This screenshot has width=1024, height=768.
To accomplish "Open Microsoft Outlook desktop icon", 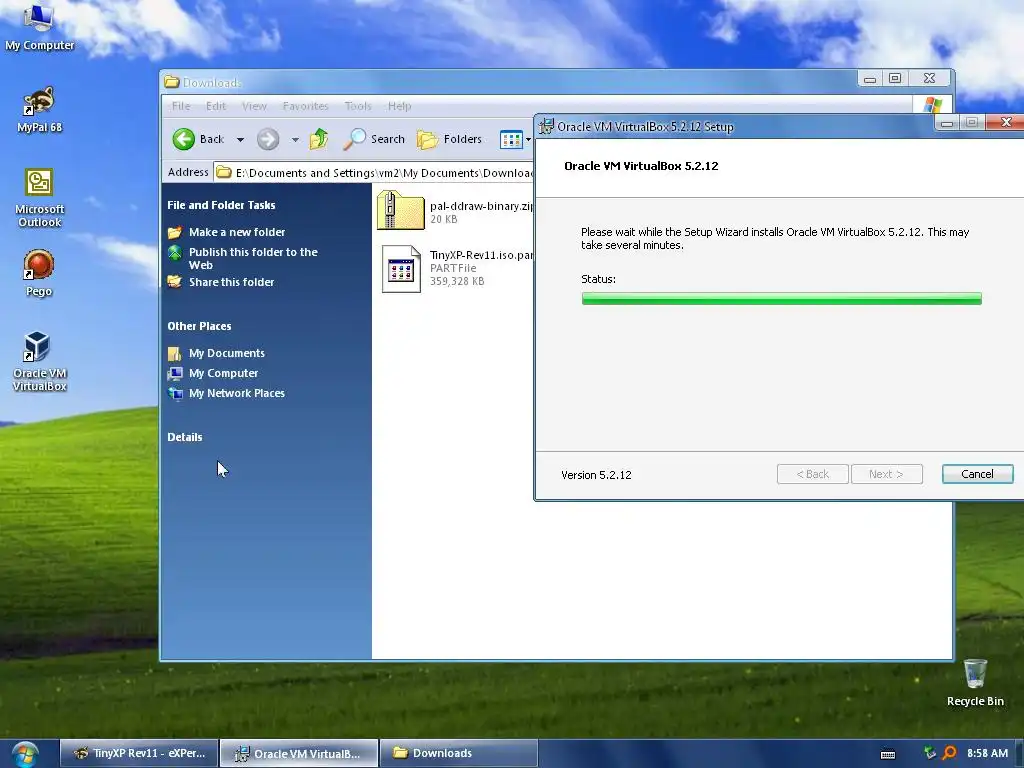I will (39, 198).
